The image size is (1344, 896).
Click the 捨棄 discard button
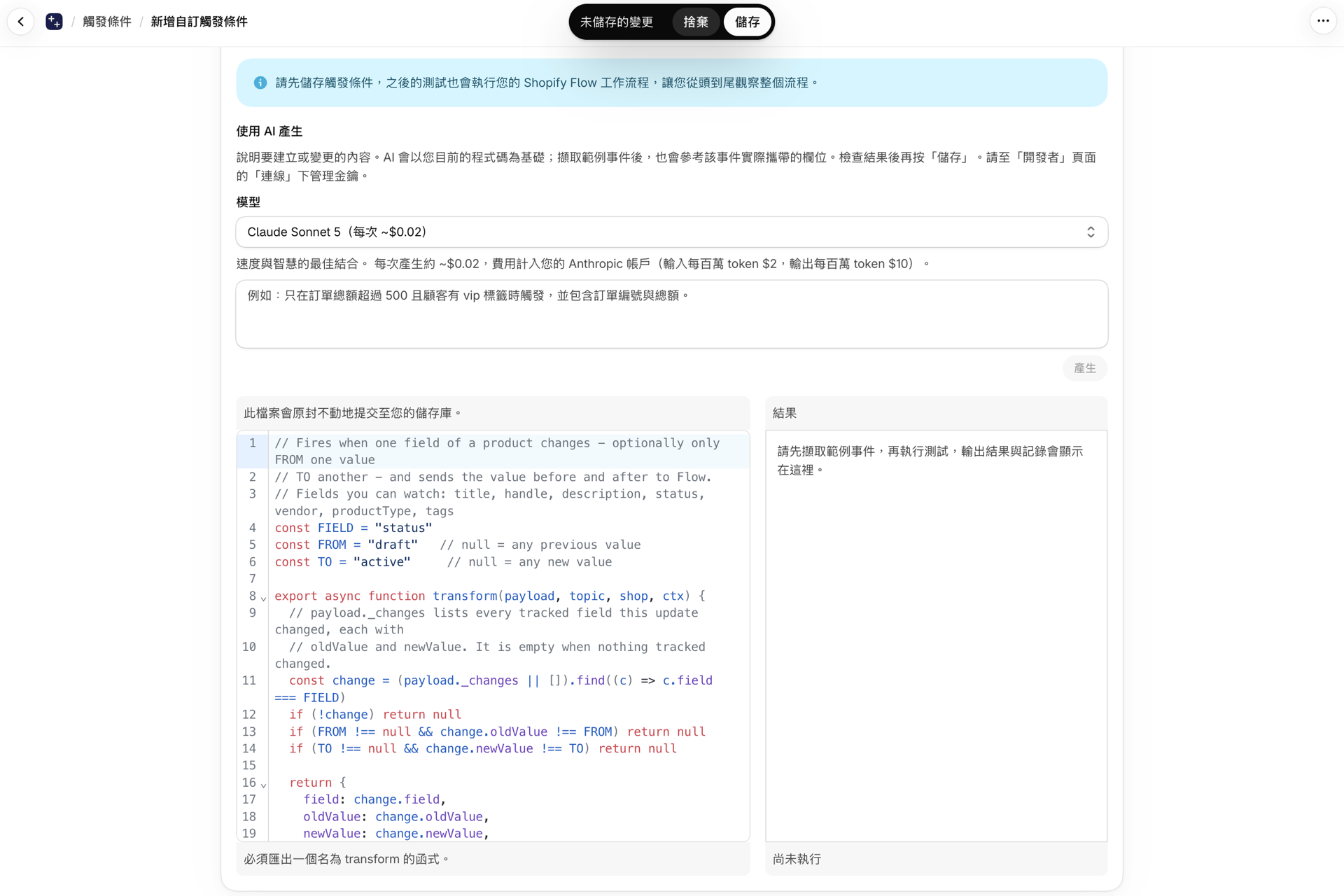click(695, 22)
